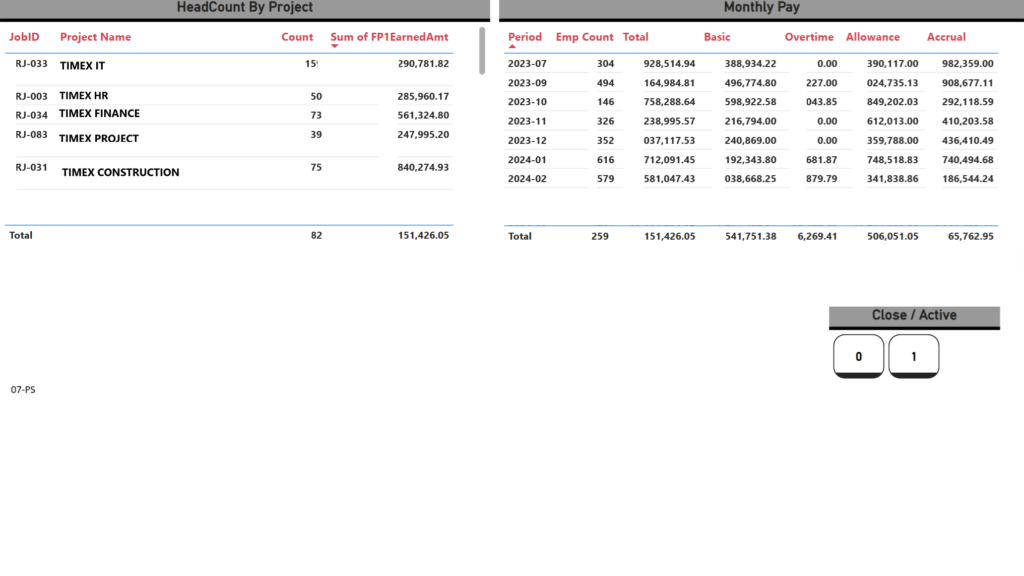1024x576 pixels.
Task: Sort Monthly Pay by Total column header
Action: click(x=635, y=37)
